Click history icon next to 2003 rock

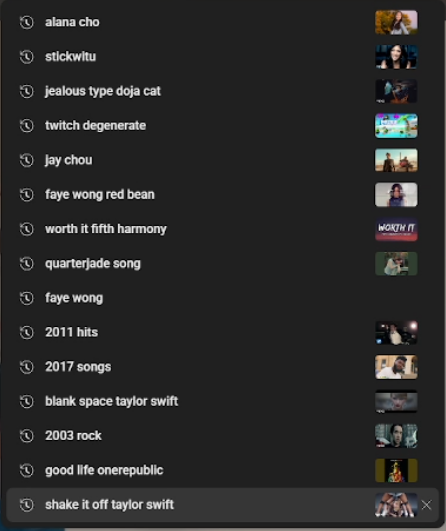coord(26,436)
